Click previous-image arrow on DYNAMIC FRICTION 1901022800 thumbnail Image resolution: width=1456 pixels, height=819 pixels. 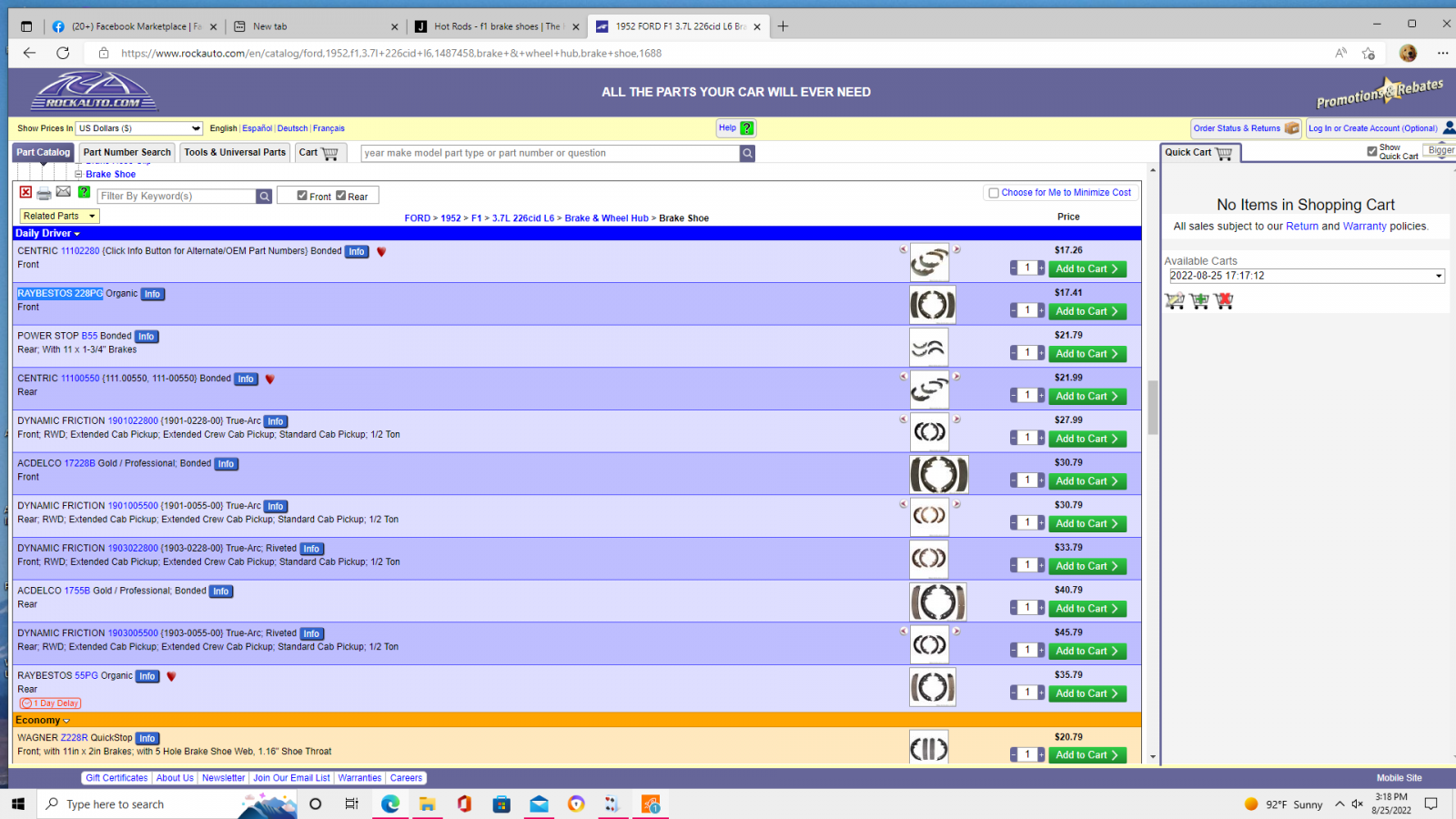click(904, 420)
